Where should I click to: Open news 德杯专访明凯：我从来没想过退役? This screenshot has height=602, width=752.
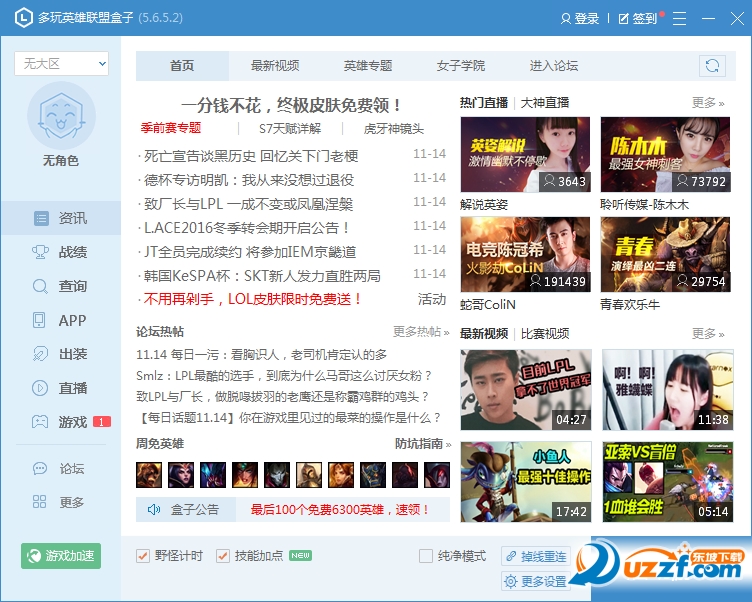click(x=249, y=180)
